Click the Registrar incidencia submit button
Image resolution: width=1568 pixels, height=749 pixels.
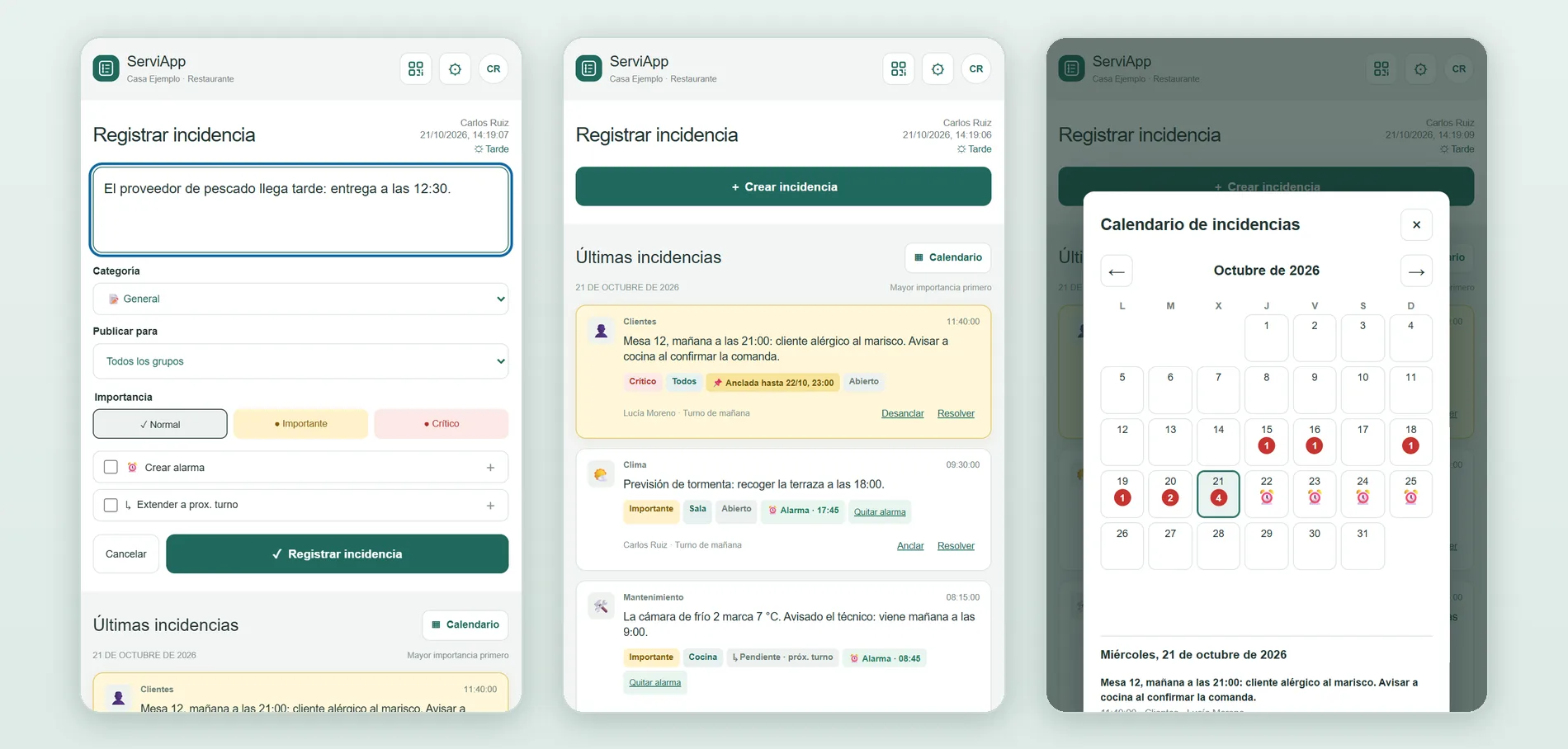coord(337,554)
